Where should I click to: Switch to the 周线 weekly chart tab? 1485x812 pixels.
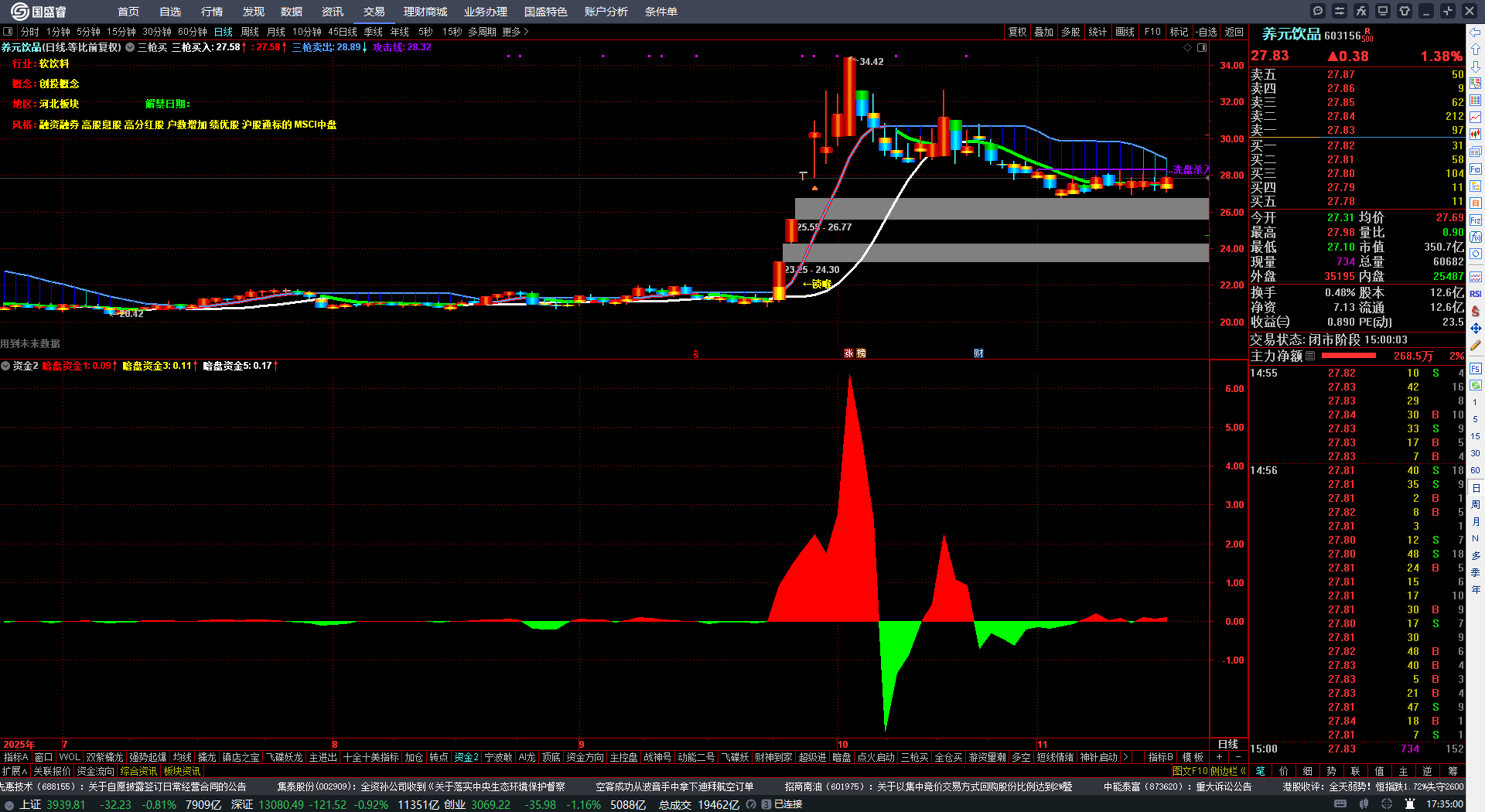tap(250, 32)
